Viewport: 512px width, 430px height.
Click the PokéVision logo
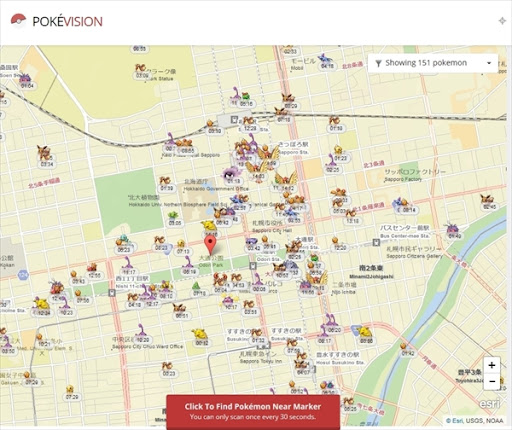(57, 21)
